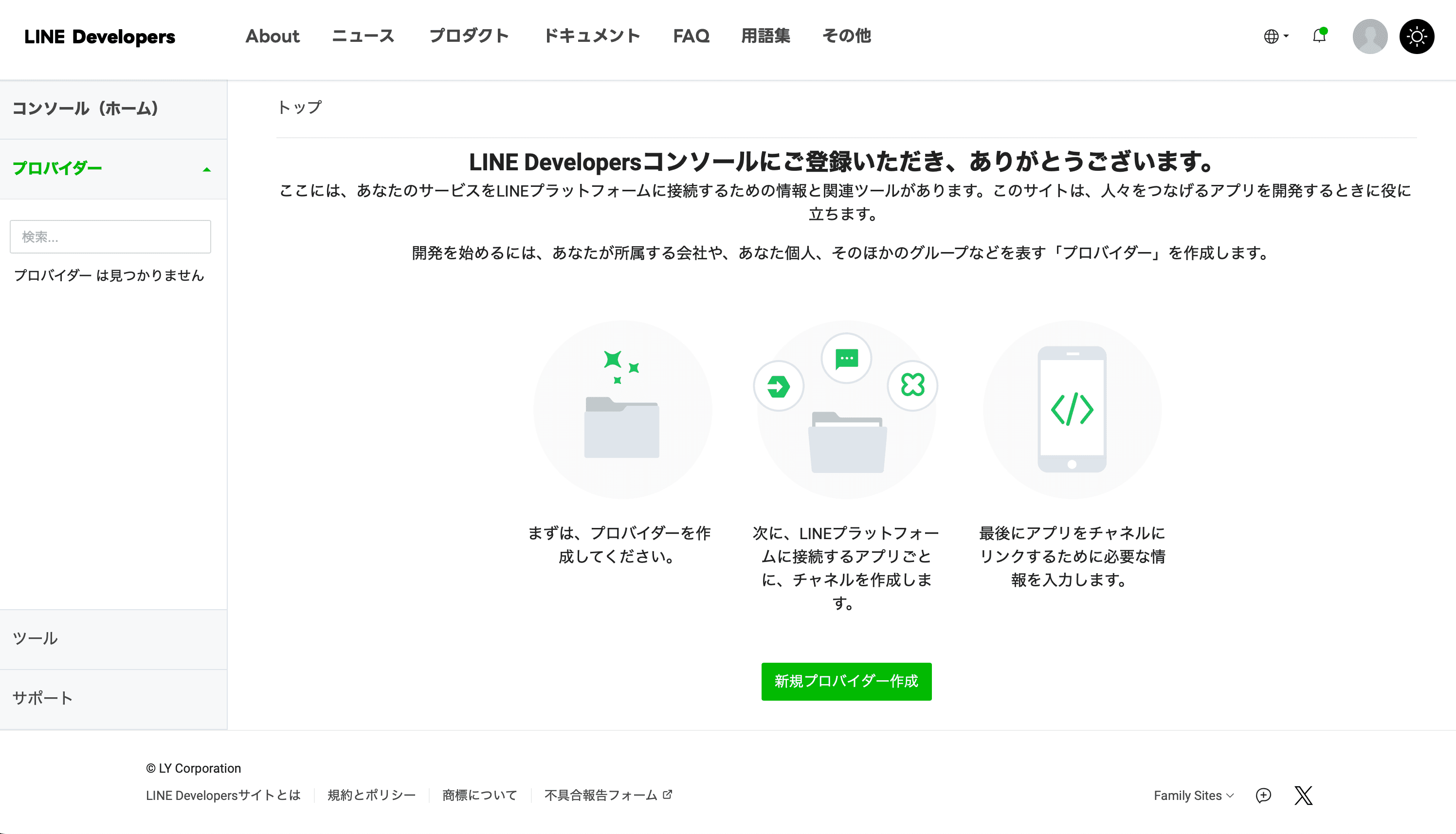
Task: Open ツール in the sidebar
Action: click(x=36, y=639)
